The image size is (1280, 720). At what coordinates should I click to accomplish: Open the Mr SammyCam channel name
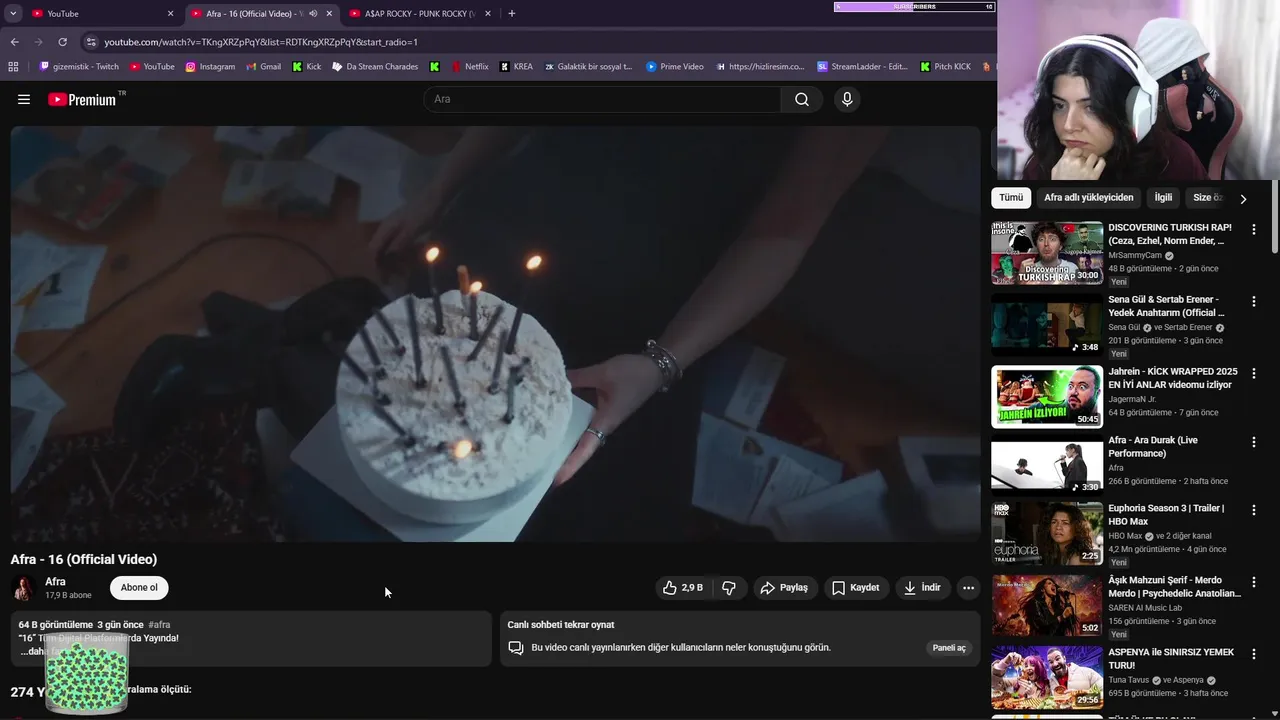pyautogui.click(x=1135, y=255)
